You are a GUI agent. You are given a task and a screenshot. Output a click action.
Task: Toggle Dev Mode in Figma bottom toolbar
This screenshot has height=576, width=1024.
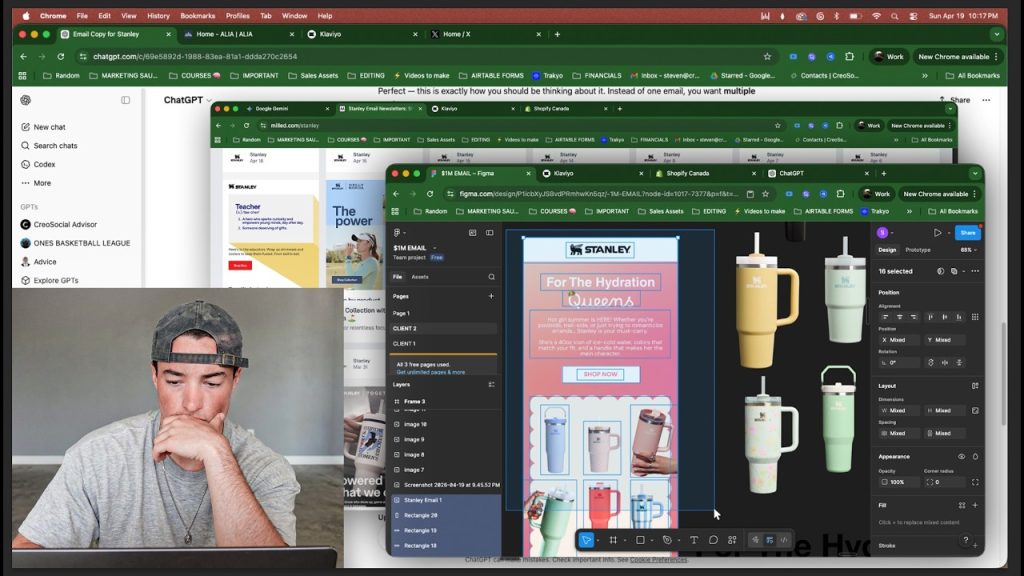tap(784, 540)
